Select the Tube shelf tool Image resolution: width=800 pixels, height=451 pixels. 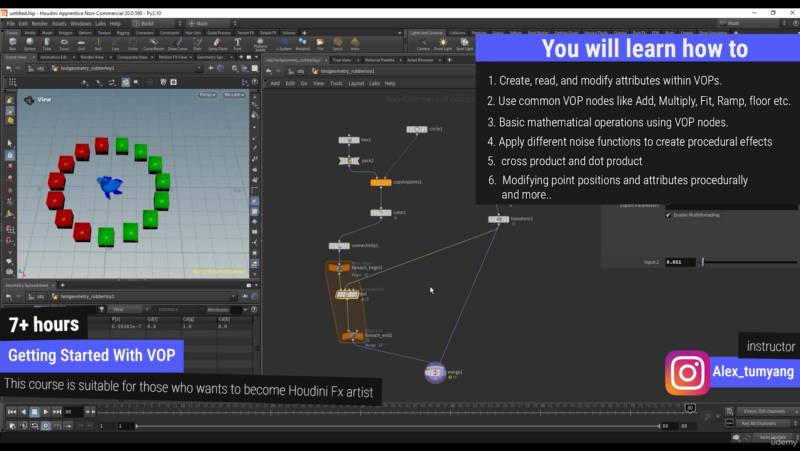coord(47,43)
